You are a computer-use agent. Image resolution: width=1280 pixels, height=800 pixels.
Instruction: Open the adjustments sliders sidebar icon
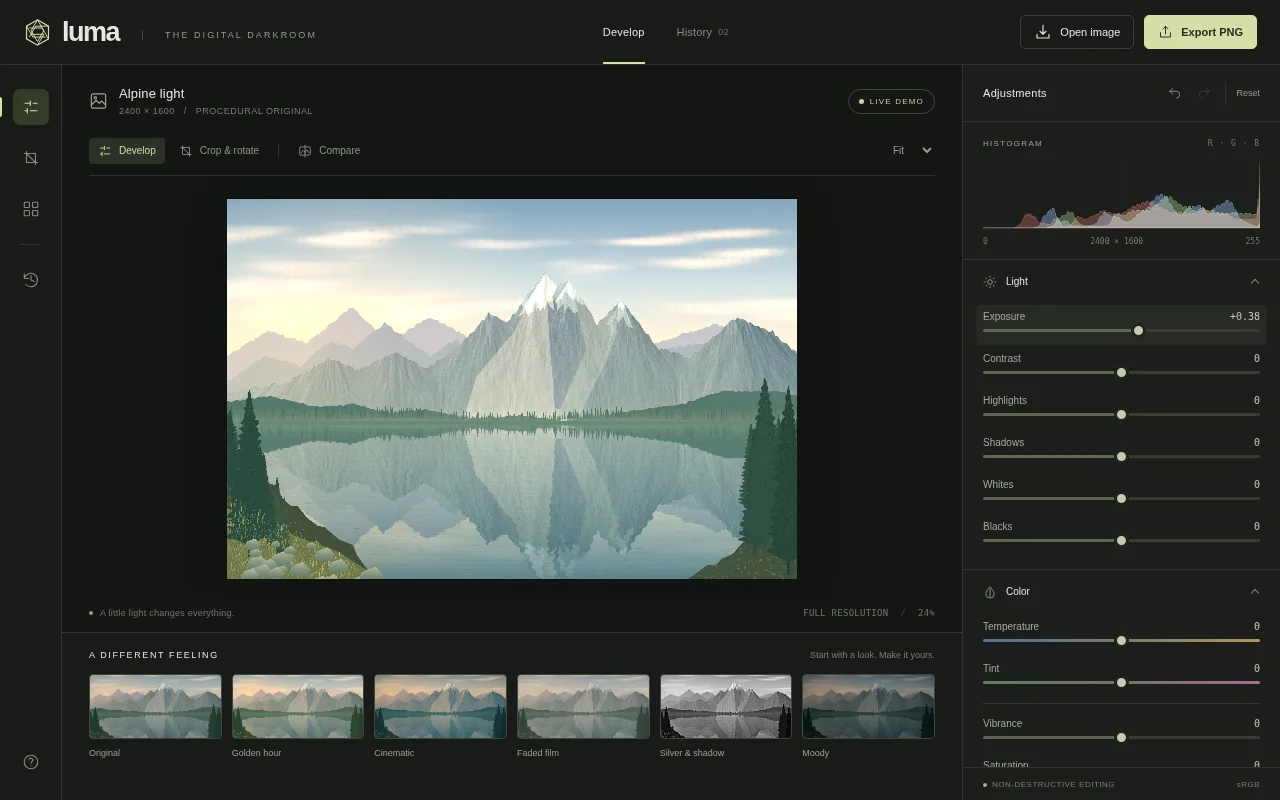tap(31, 107)
